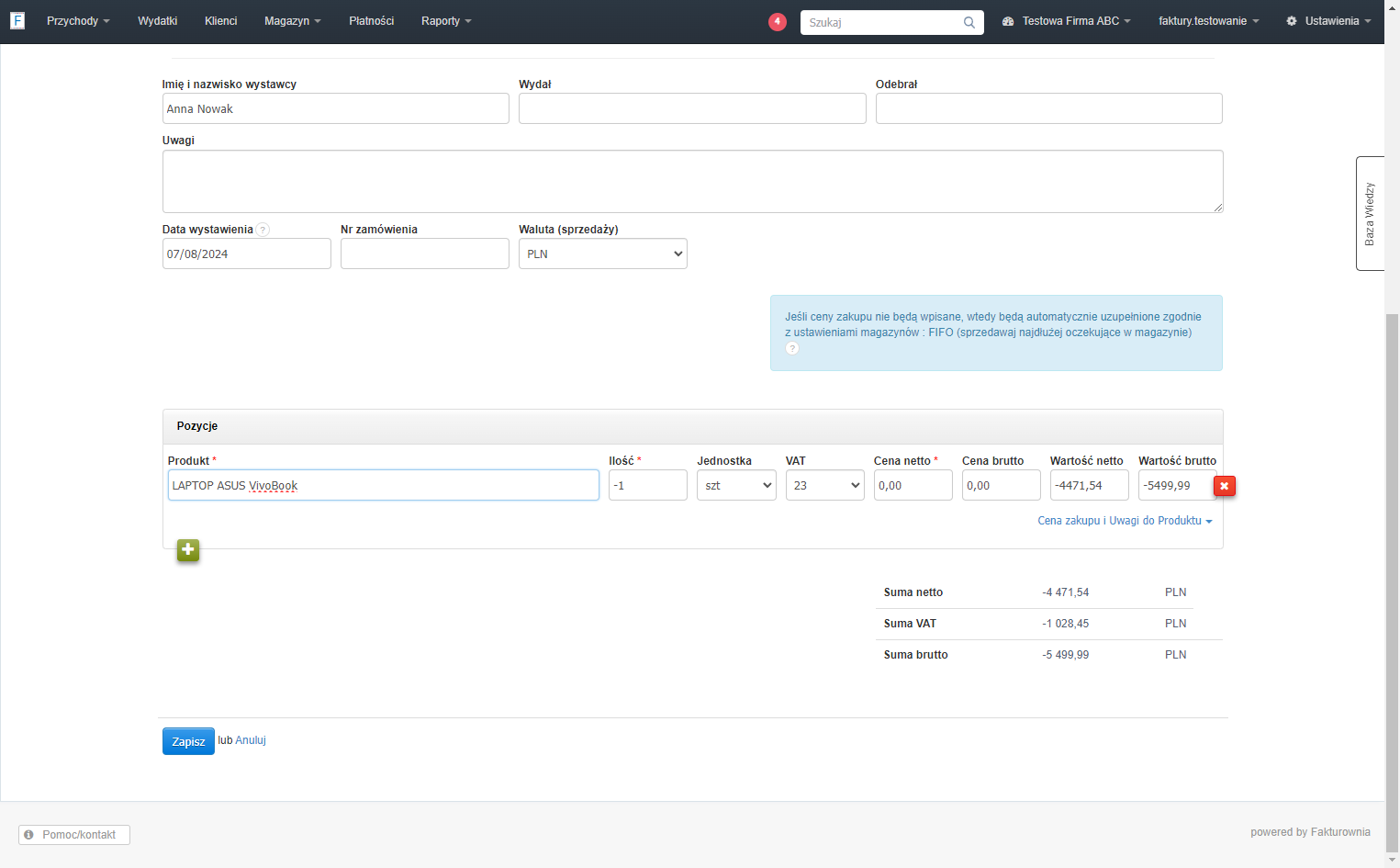This screenshot has height=868, width=1400.
Task: Open the Baza Wiedzy side tab
Action: [1370, 213]
